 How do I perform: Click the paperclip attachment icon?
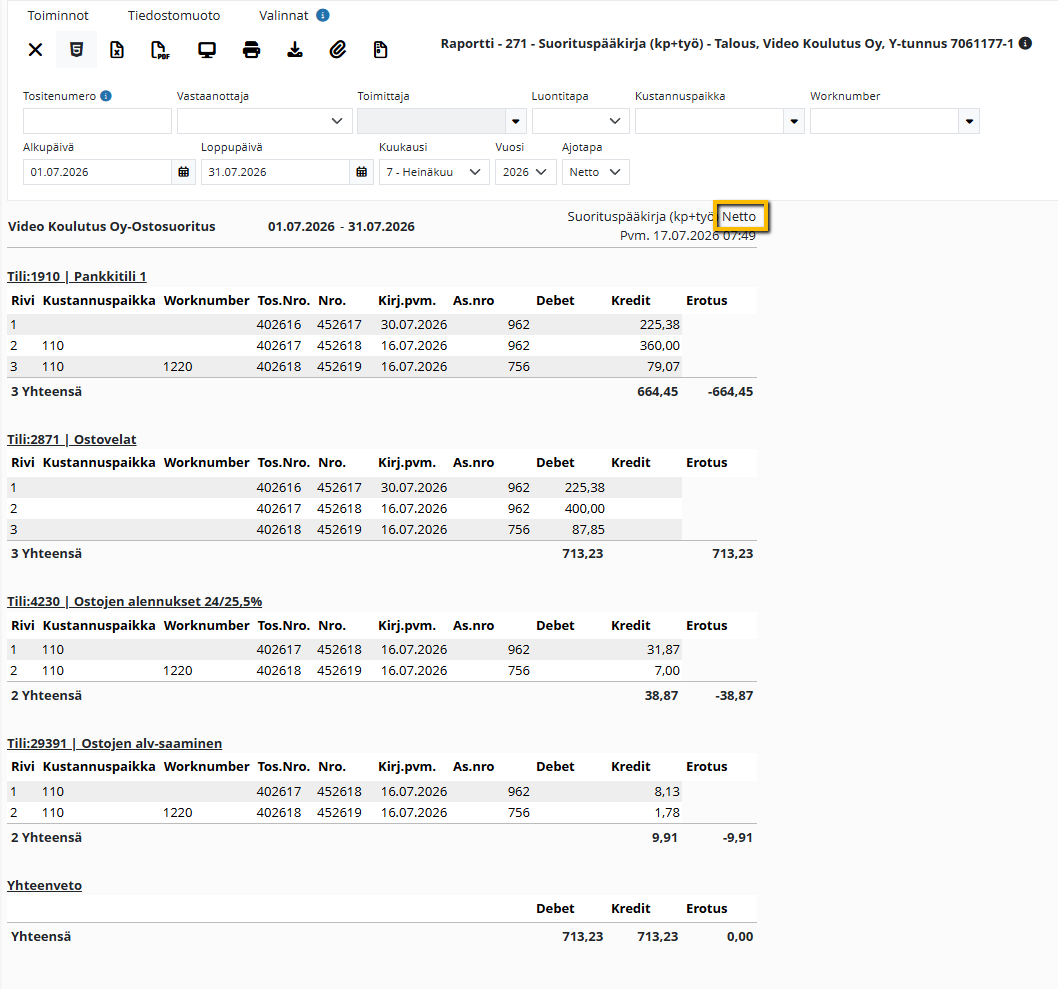click(x=338, y=50)
